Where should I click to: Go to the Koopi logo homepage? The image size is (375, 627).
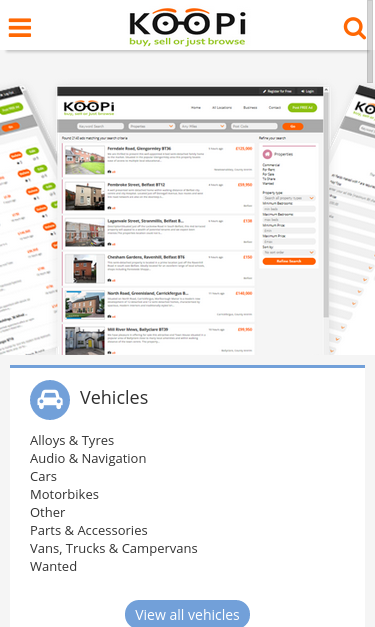(x=187, y=27)
